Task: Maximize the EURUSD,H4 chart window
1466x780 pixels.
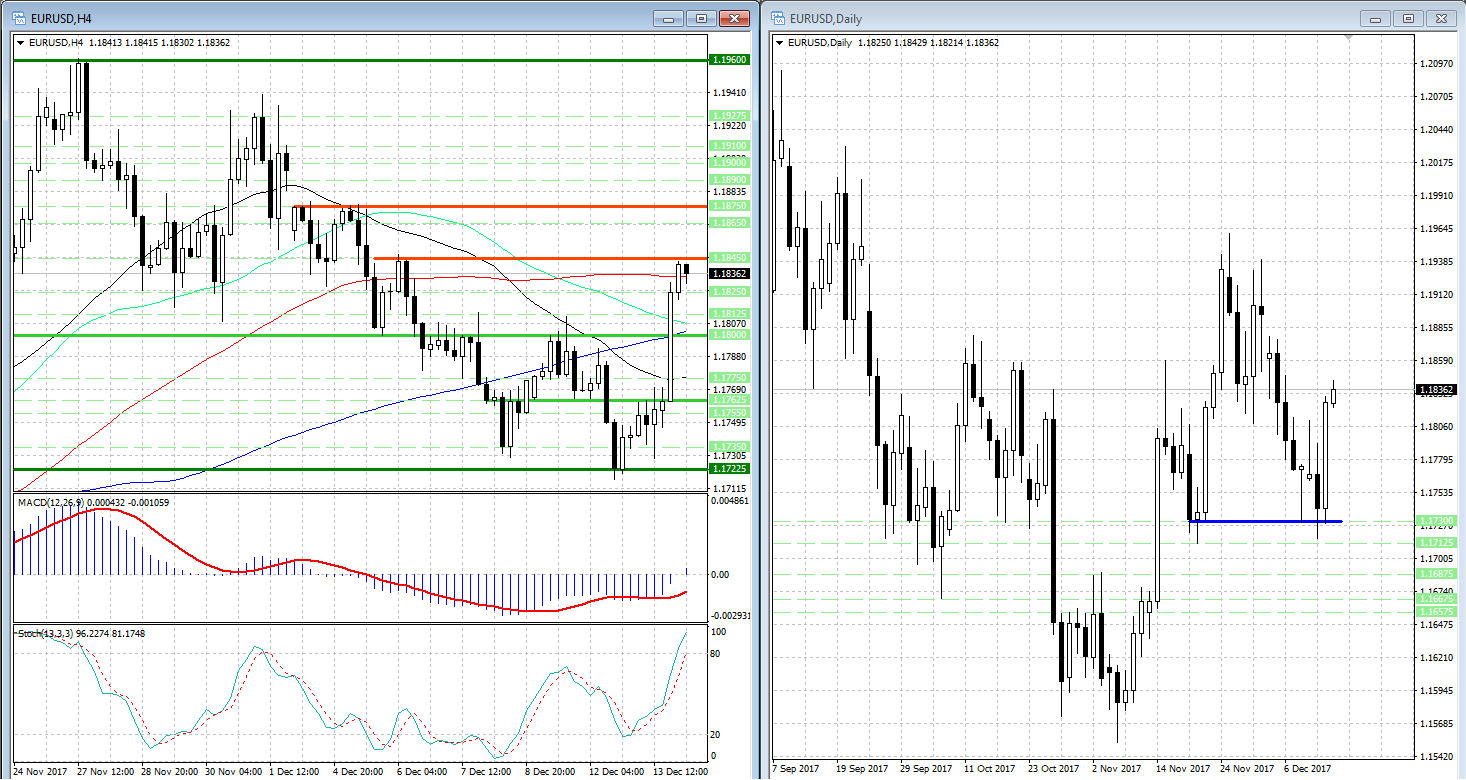Action: click(701, 18)
